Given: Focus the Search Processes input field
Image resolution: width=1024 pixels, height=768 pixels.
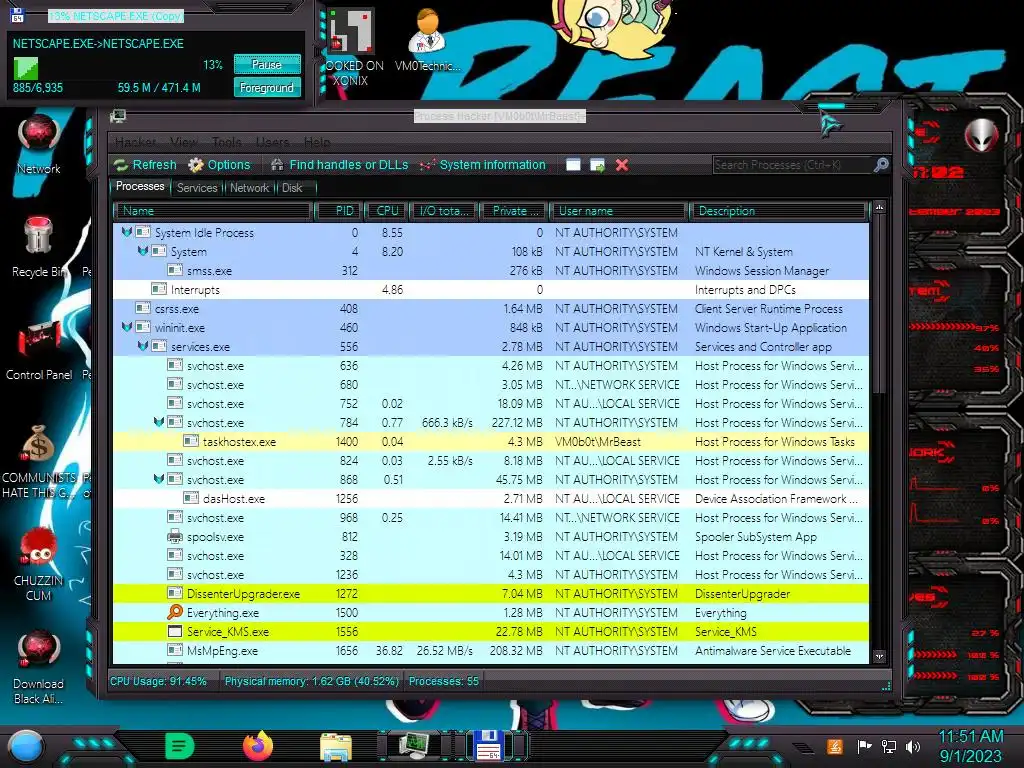Looking at the screenshot, I should click(x=793, y=165).
